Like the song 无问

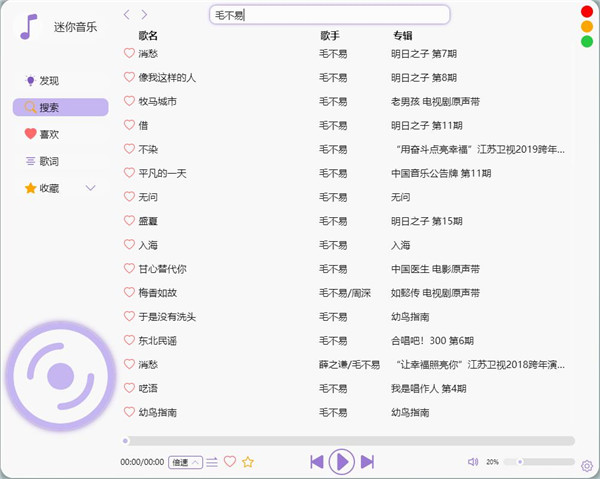129,197
